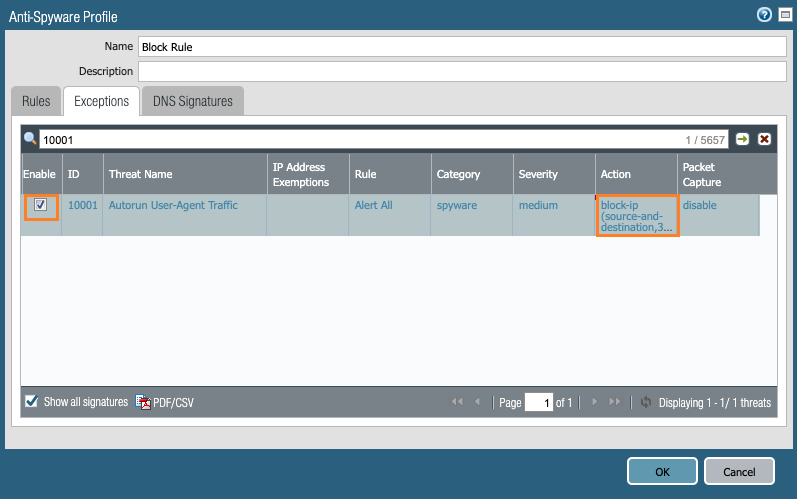The width and height of the screenshot is (797, 499).
Task: Go to the first page arrow
Action: point(457,402)
